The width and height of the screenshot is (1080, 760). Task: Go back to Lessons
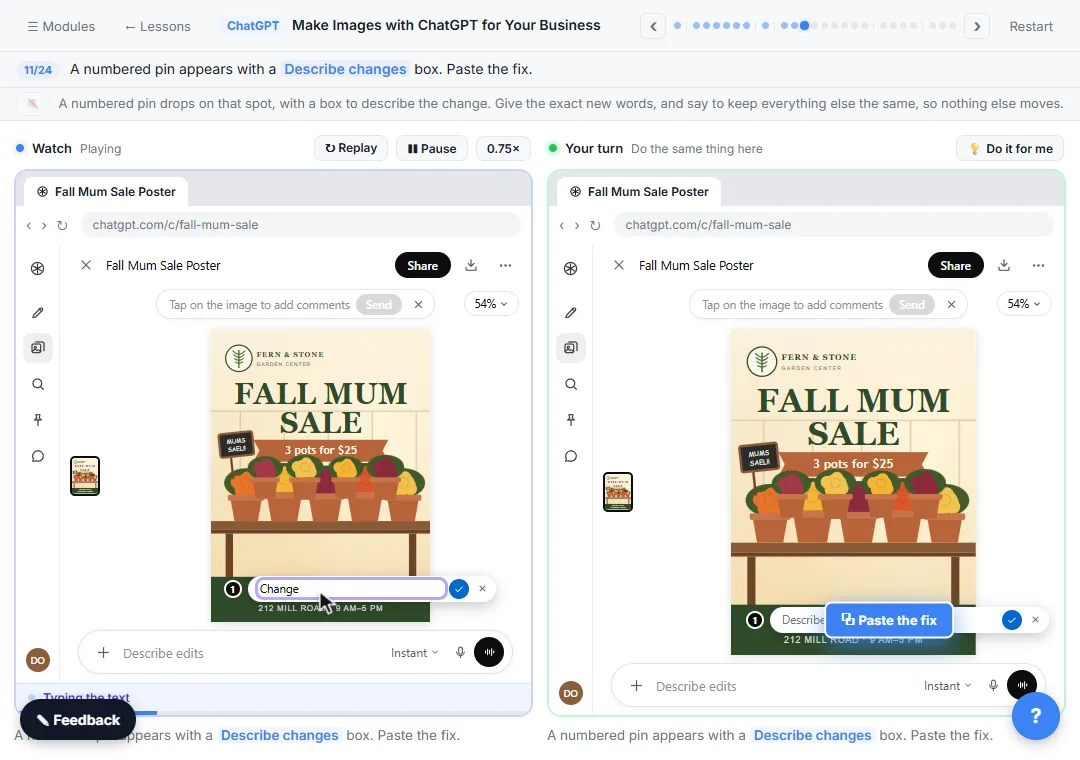pyautogui.click(x=158, y=26)
